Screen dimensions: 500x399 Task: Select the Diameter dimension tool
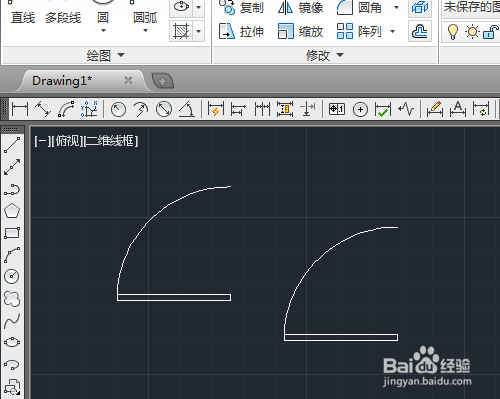[164, 109]
